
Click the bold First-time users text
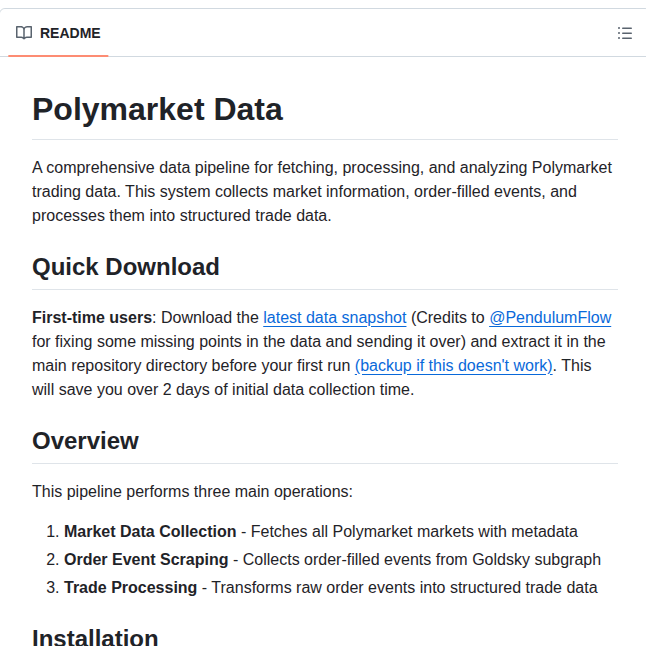[92, 318]
